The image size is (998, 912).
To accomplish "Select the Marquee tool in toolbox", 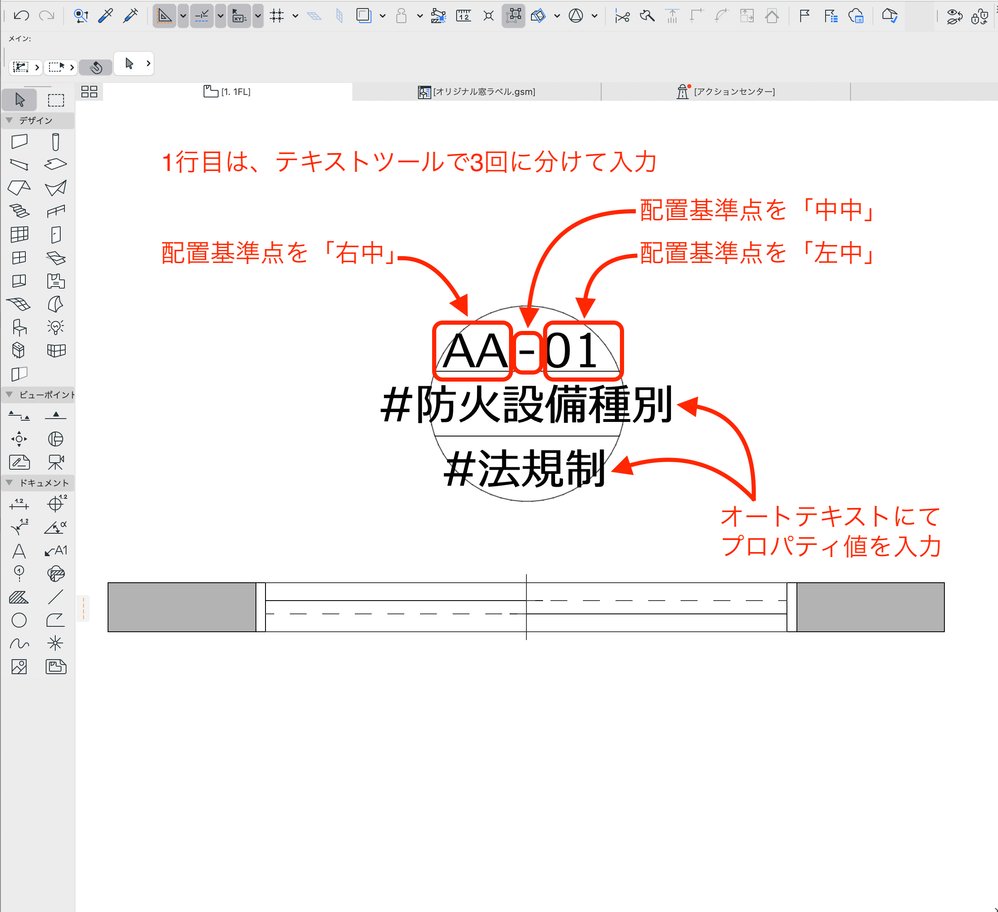I will pos(56,100).
